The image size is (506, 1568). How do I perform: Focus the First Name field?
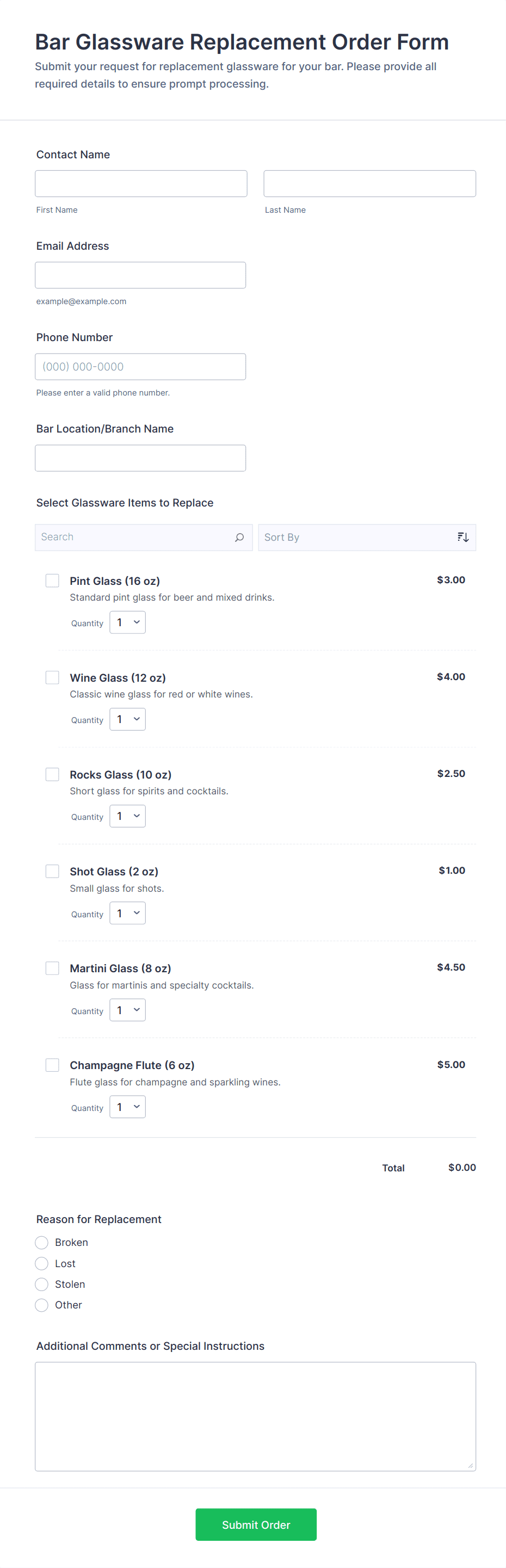[141, 184]
